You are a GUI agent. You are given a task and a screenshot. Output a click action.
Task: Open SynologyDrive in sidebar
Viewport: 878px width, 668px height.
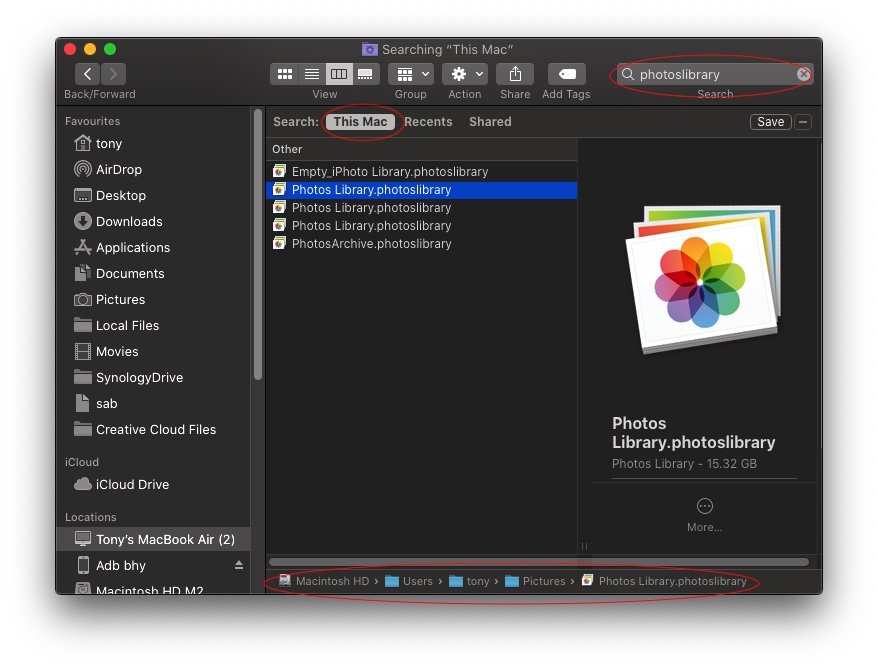[153, 377]
